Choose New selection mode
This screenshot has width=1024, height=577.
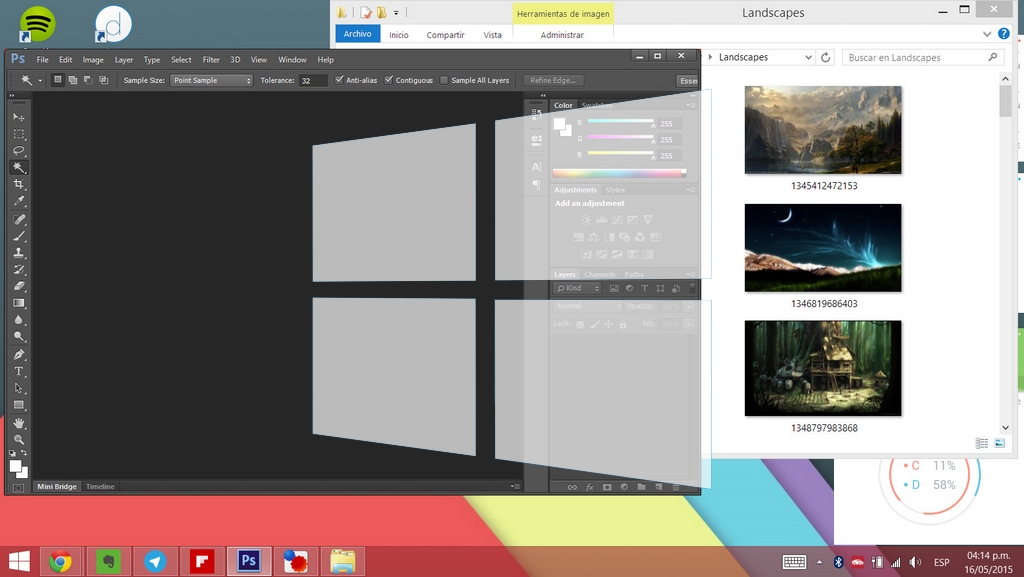pyautogui.click(x=57, y=80)
